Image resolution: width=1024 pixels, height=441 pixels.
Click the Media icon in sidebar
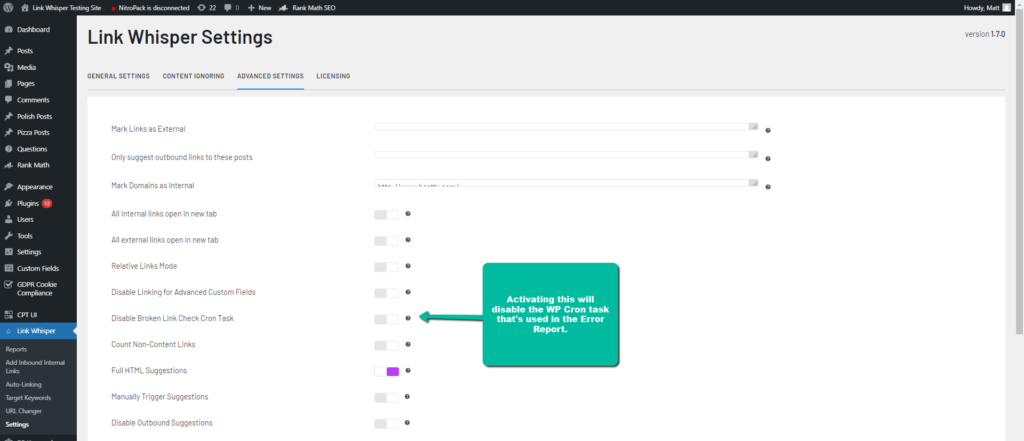click(8, 67)
